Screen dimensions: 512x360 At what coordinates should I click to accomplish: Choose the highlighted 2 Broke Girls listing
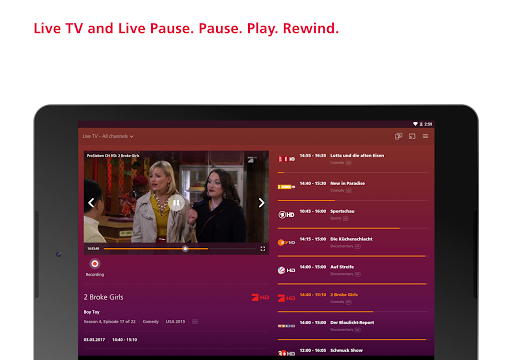click(x=353, y=298)
